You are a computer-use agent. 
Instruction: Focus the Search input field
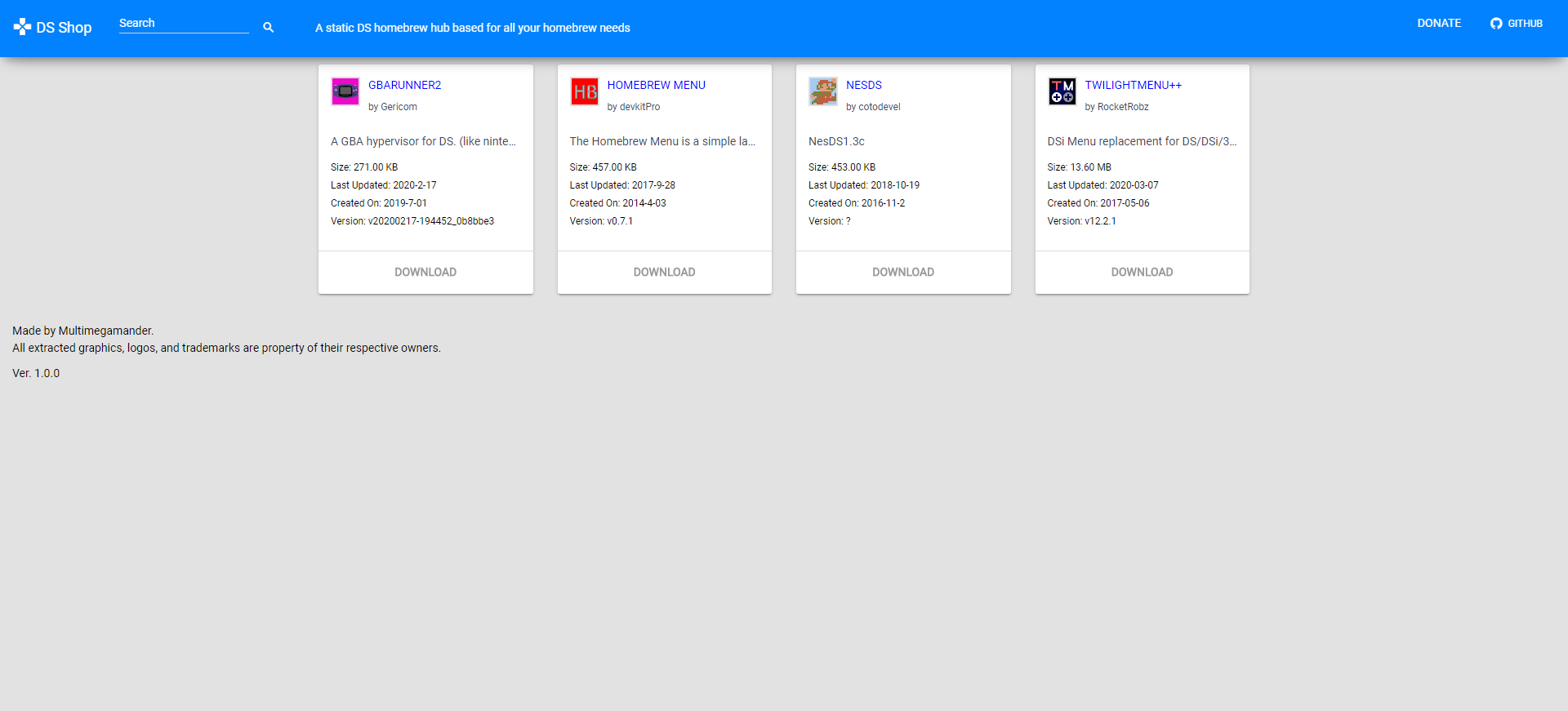pyautogui.click(x=184, y=24)
